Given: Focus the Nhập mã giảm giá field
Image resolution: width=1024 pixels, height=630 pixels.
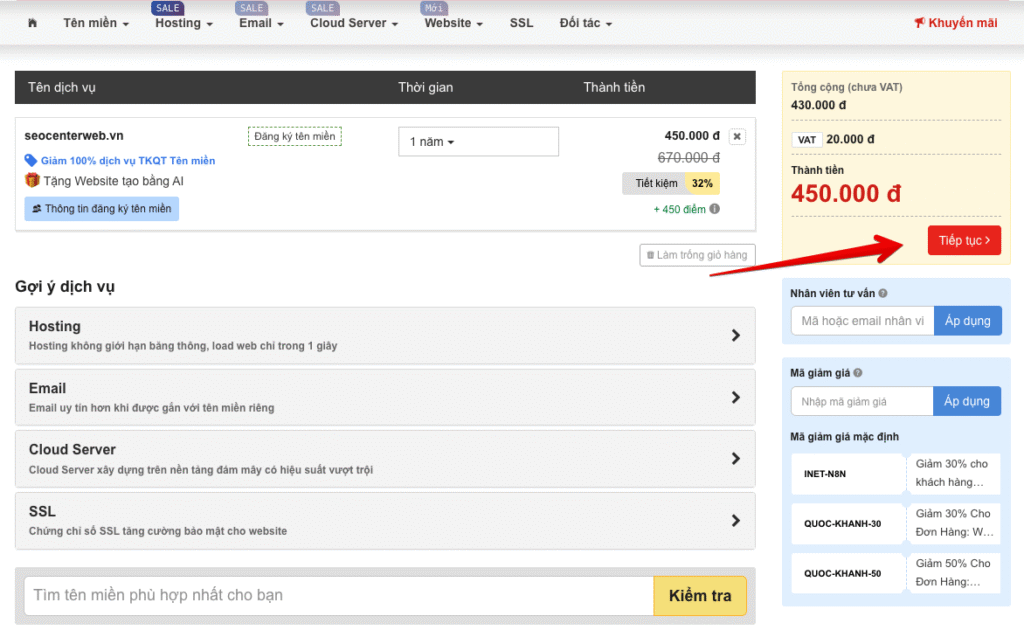Looking at the screenshot, I should (x=862, y=401).
